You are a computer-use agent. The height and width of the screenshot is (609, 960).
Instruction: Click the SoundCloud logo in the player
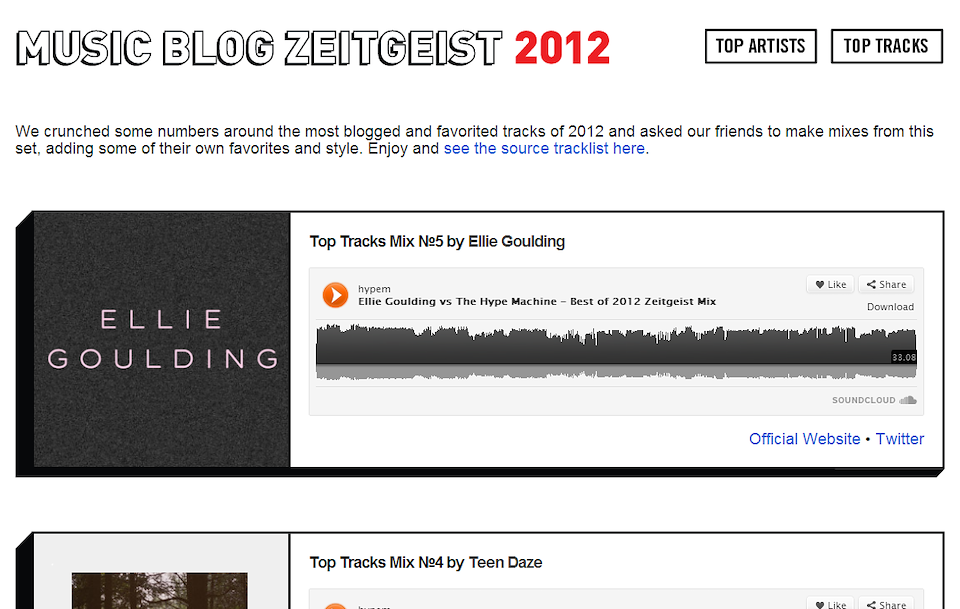[874, 400]
